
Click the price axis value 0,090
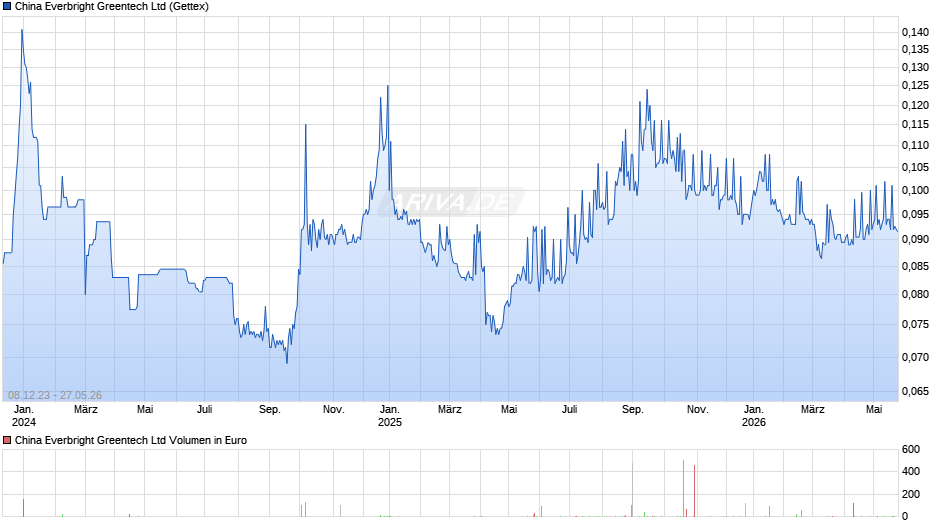tap(915, 239)
